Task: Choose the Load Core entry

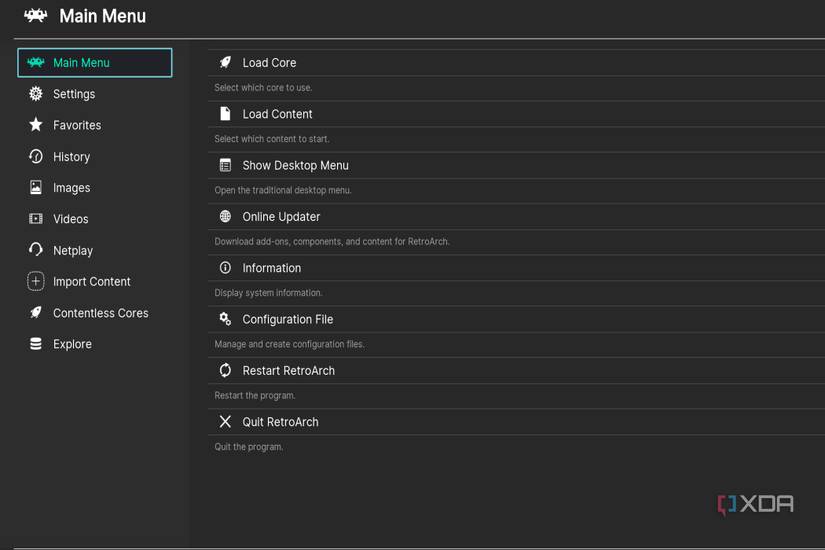Action: pyautogui.click(x=516, y=63)
